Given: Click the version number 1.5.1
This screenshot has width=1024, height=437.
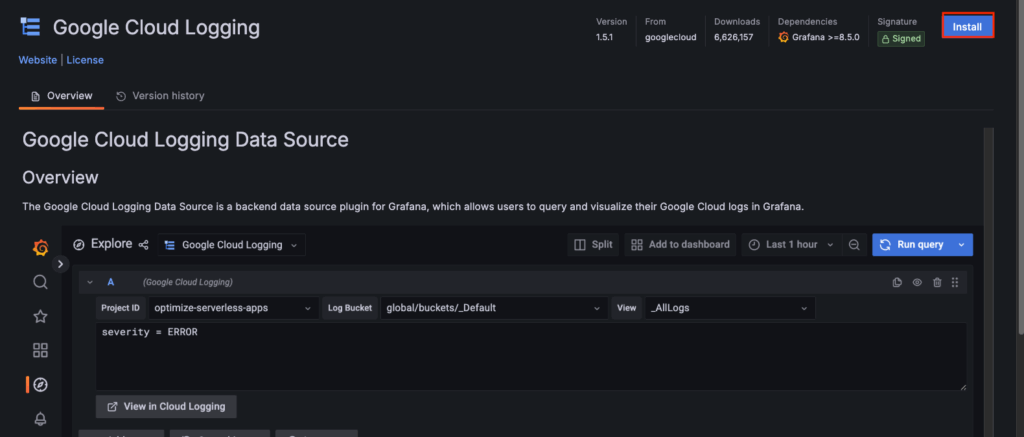Looking at the screenshot, I should click(x=606, y=38).
